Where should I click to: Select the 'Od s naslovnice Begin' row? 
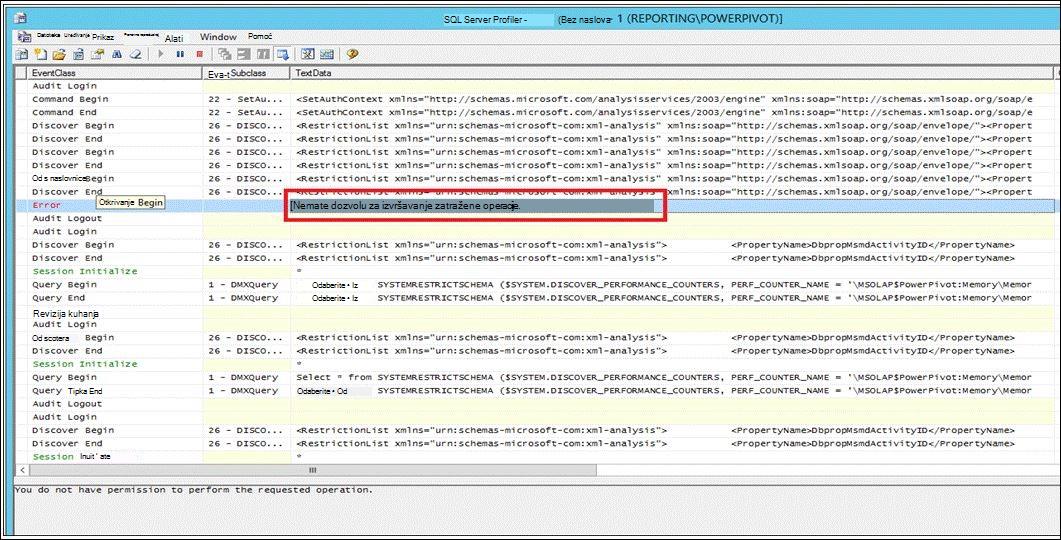[x=535, y=179]
